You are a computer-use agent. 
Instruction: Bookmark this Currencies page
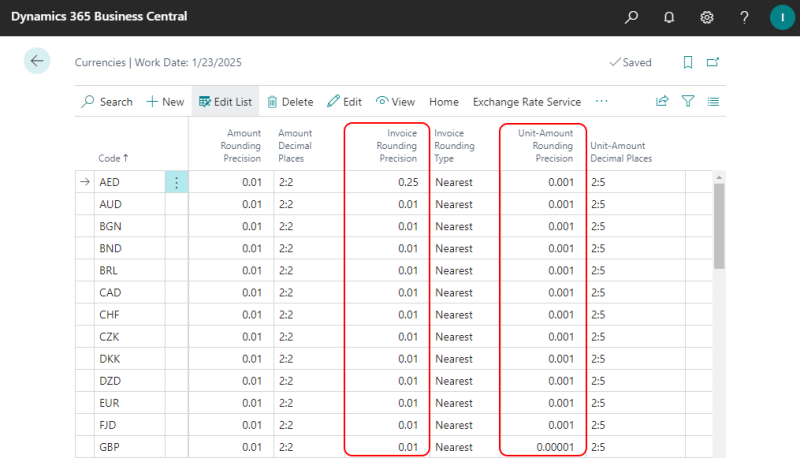coord(688,62)
